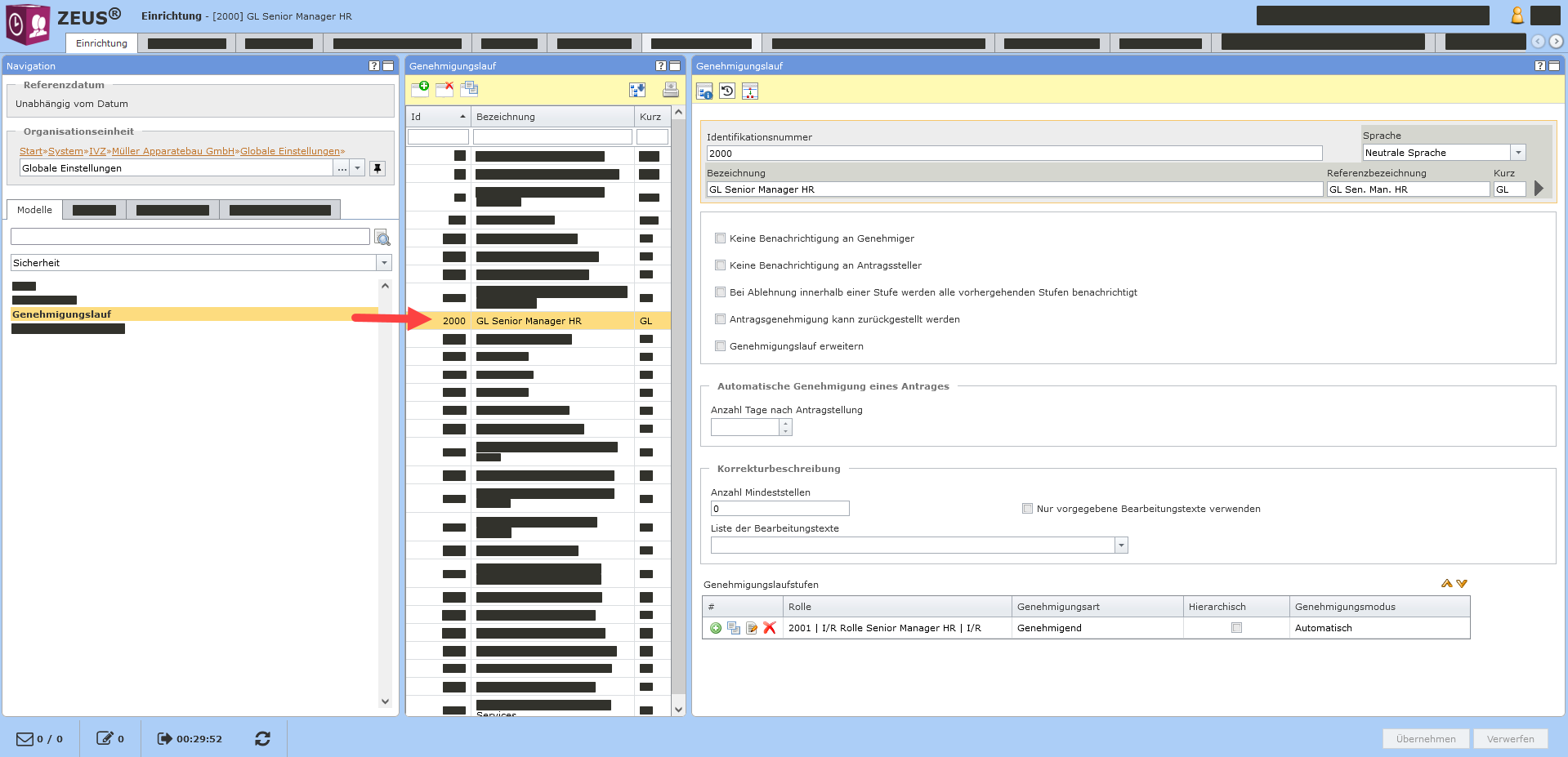This screenshot has height=757, width=1568.
Task: Select the Einrichtung tab
Action: (101, 43)
